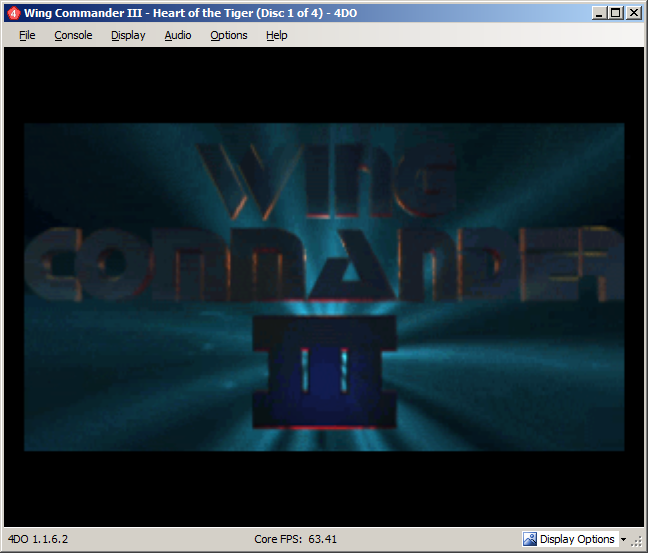The width and height of the screenshot is (648, 553).
Task: Open the Options menu
Action: [x=229, y=35]
